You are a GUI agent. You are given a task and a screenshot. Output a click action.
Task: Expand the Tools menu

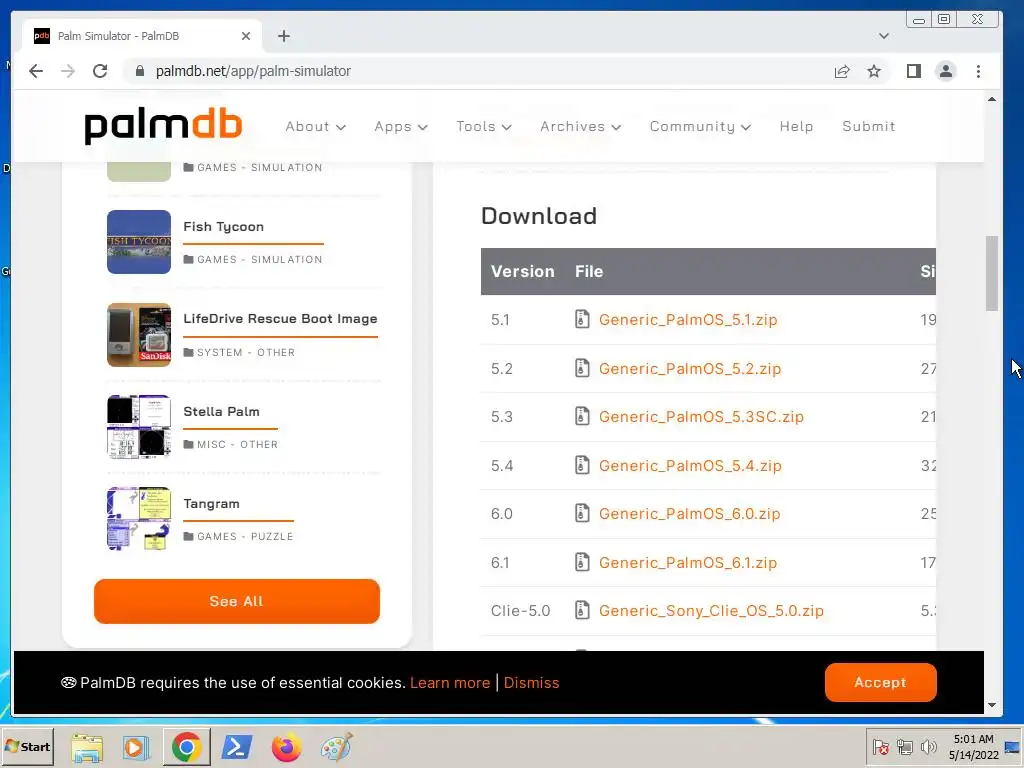click(484, 127)
